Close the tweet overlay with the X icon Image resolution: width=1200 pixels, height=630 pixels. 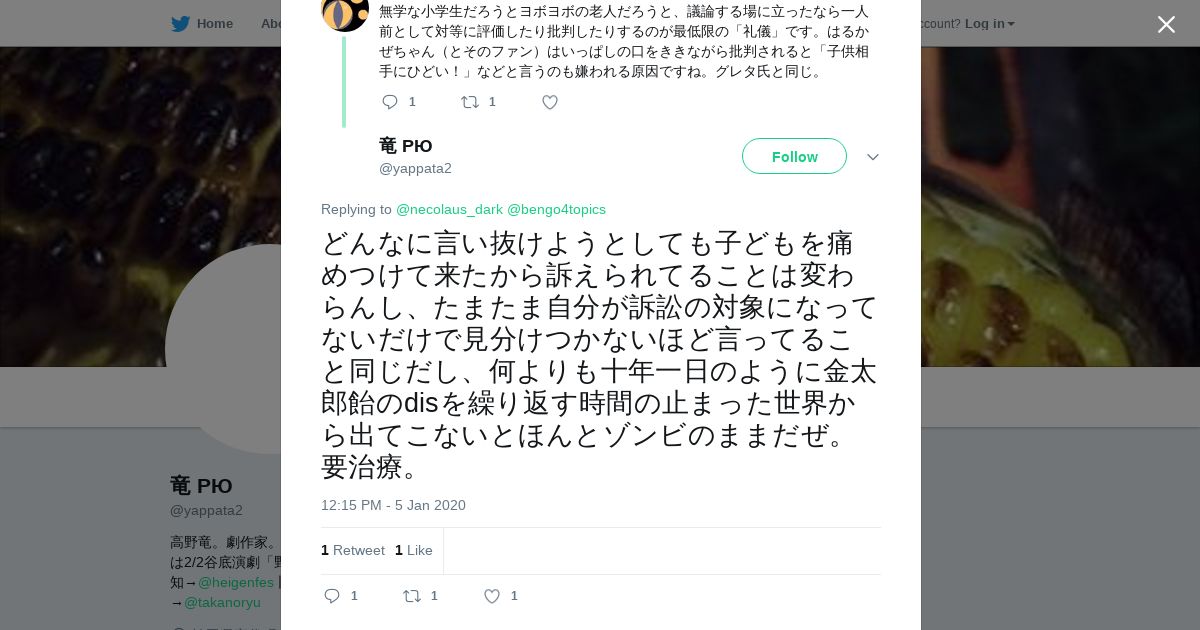point(1166,25)
